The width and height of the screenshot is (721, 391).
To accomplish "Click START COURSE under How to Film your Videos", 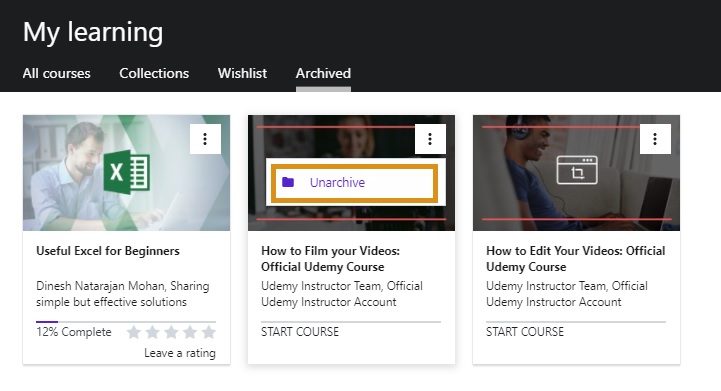I will [x=300, y=332].
